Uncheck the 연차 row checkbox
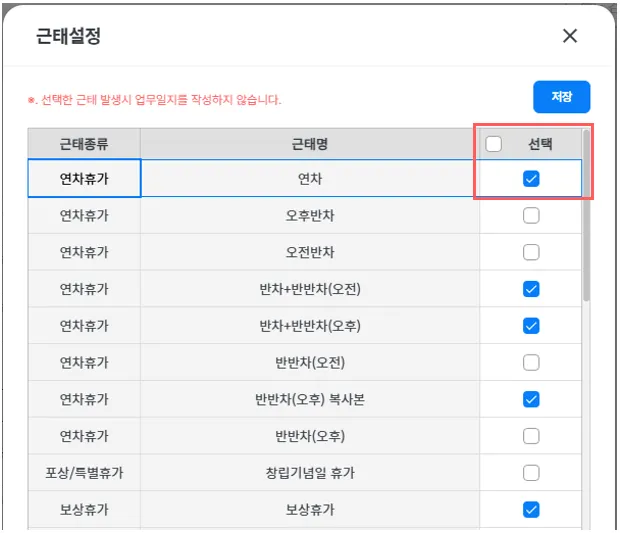Image resolution: width=620 pixels, height=533 pixels. click(x=531, y=179)
